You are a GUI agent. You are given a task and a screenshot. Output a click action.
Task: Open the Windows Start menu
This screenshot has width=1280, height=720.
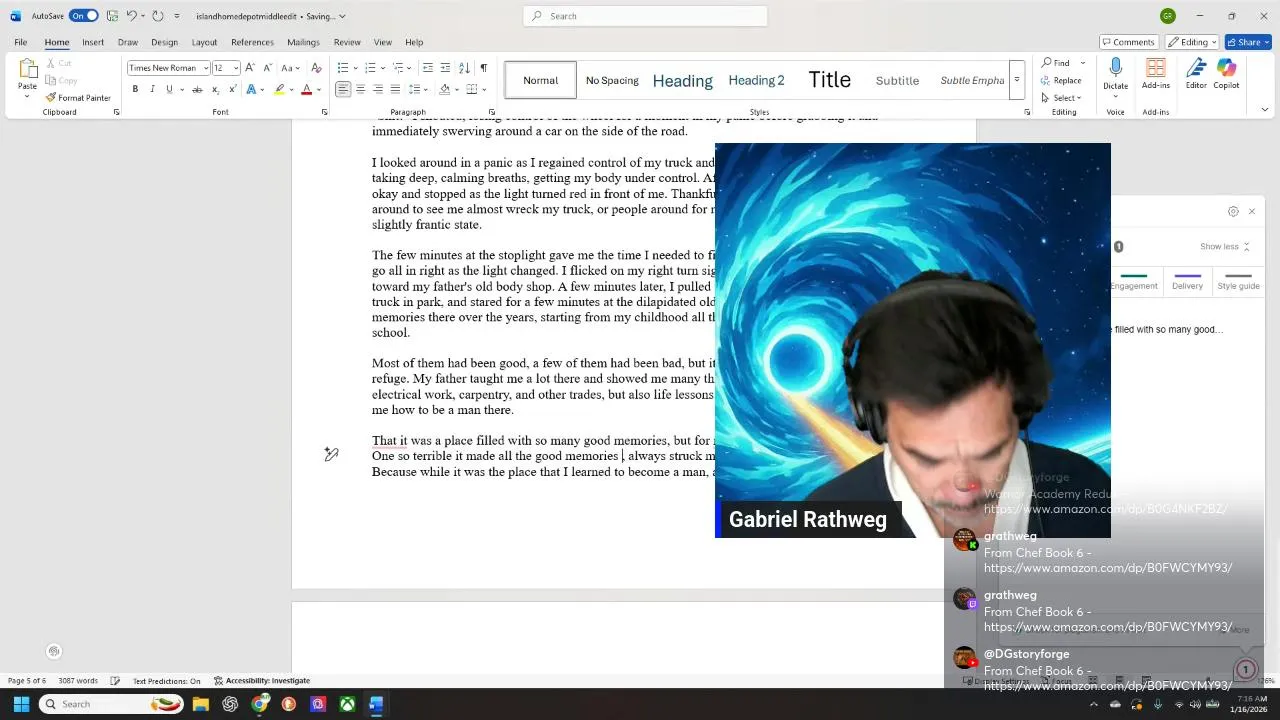click(20, 704)
